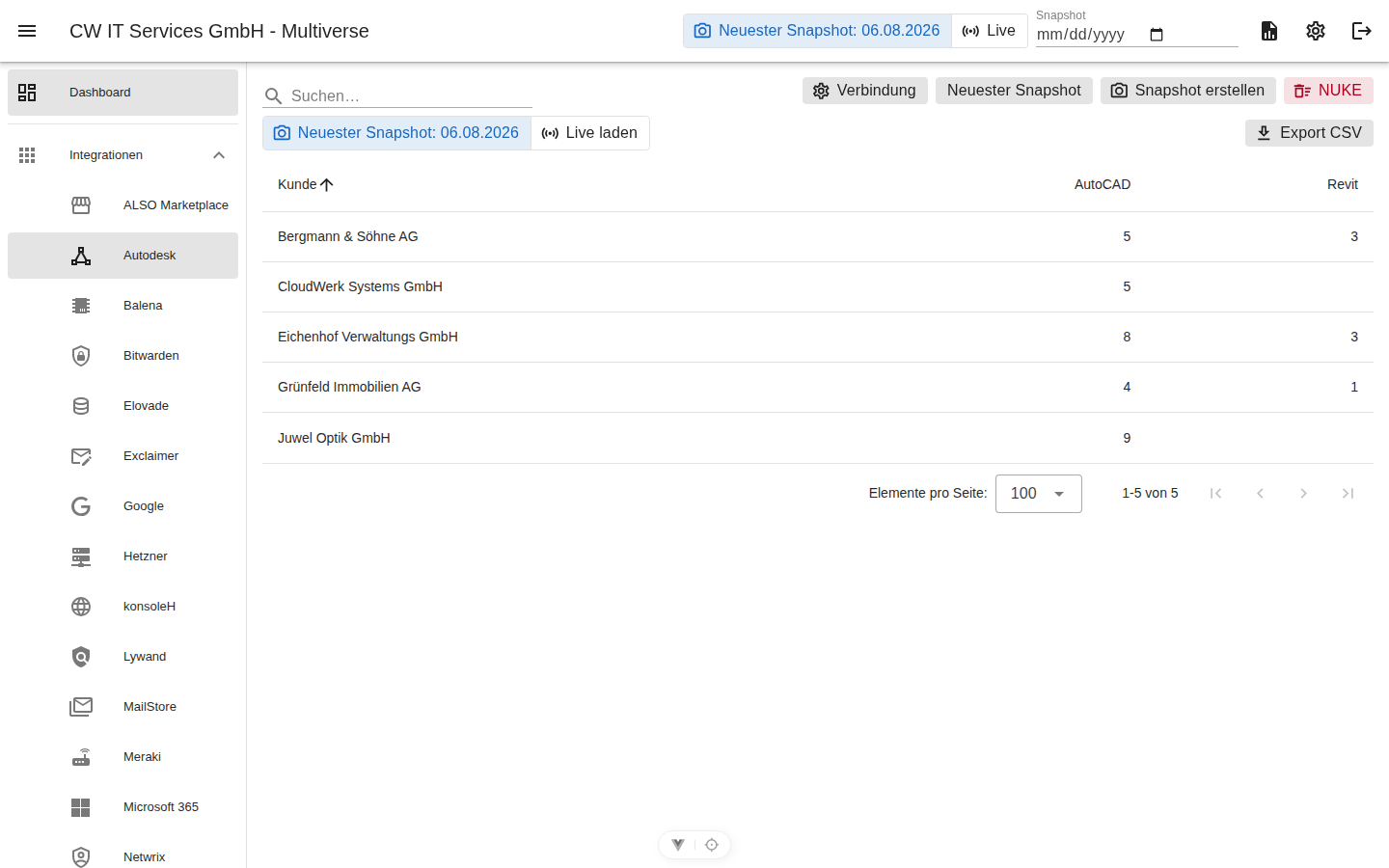Click the logout icon
The width and height of the screenshot is (1389, 868).
click(1362, 31)
